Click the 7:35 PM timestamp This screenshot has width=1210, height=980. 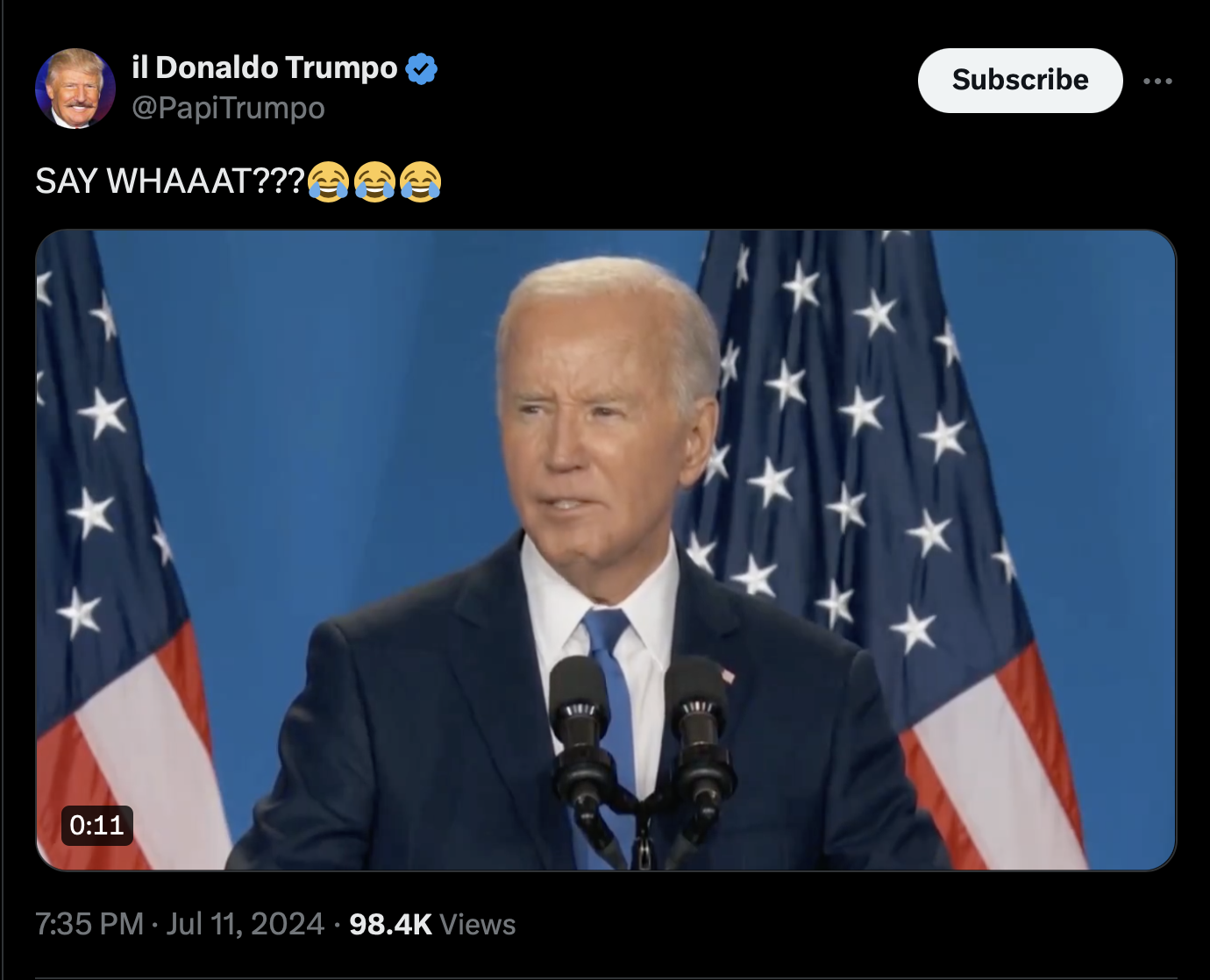(89, 924)
